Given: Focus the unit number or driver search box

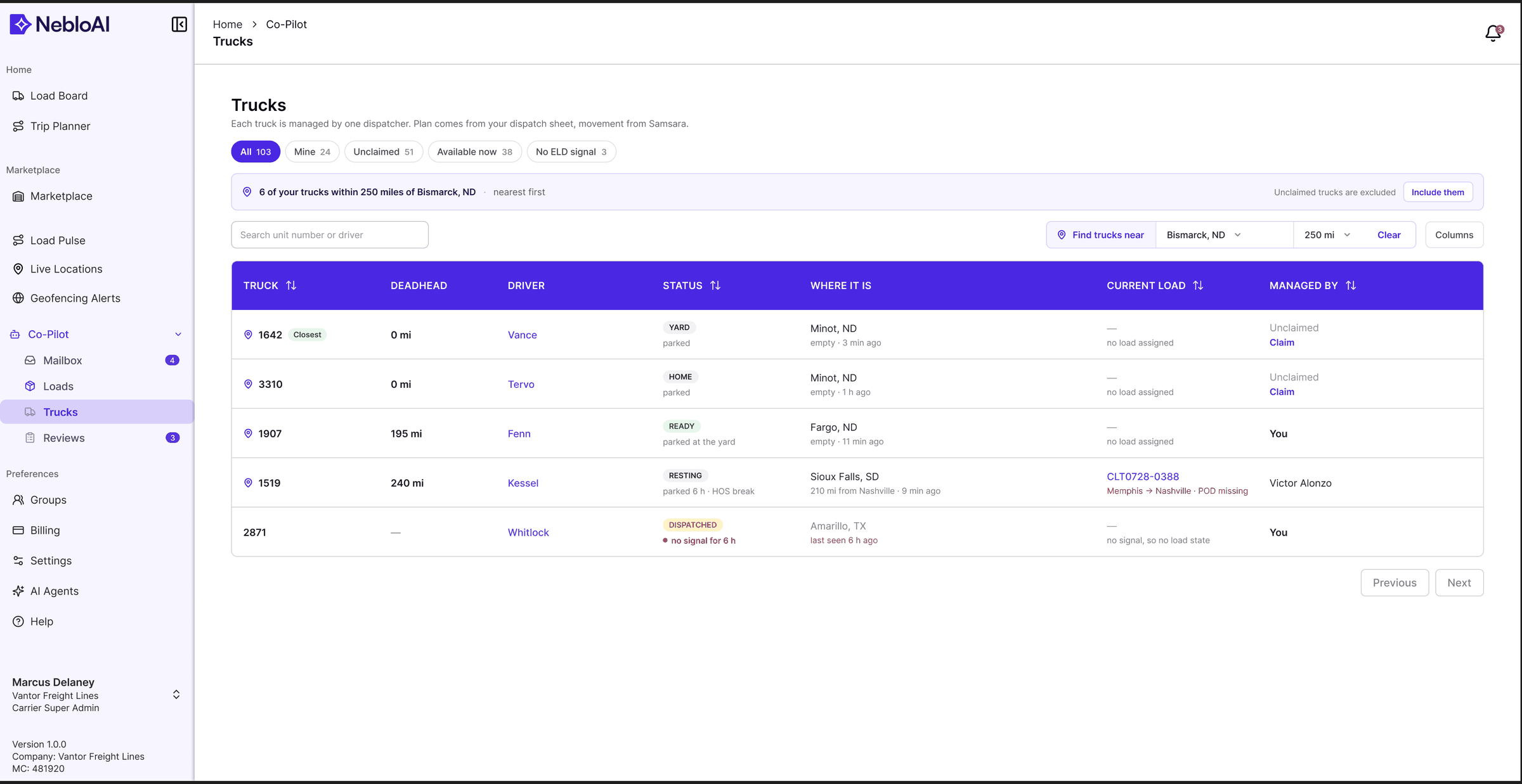Looking at the screenshot, I should click(x=330, y=235).
